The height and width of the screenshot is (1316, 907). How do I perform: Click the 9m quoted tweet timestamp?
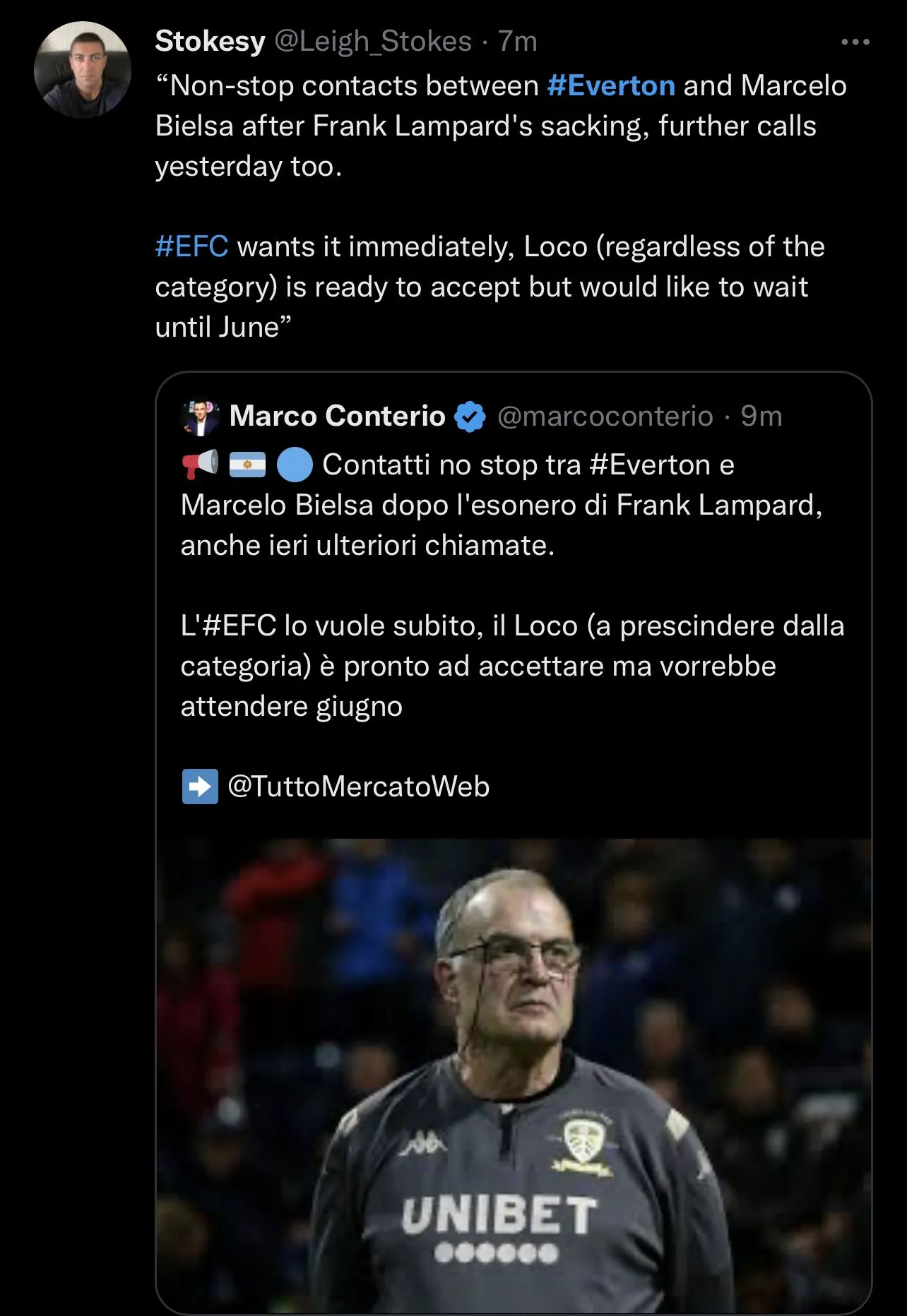point(761,417)
